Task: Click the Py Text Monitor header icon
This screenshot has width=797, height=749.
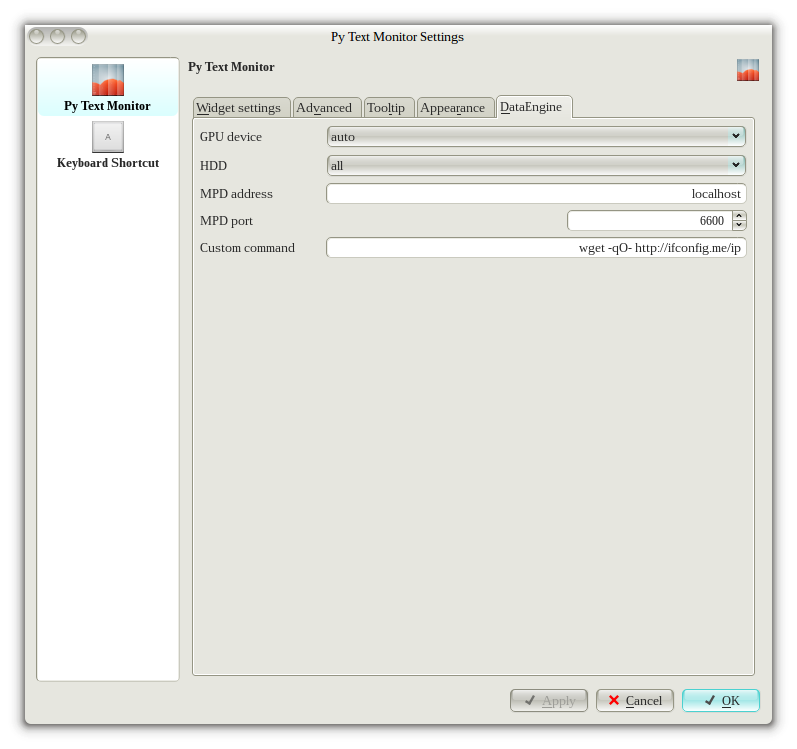Action: click(x=747, y=70)
